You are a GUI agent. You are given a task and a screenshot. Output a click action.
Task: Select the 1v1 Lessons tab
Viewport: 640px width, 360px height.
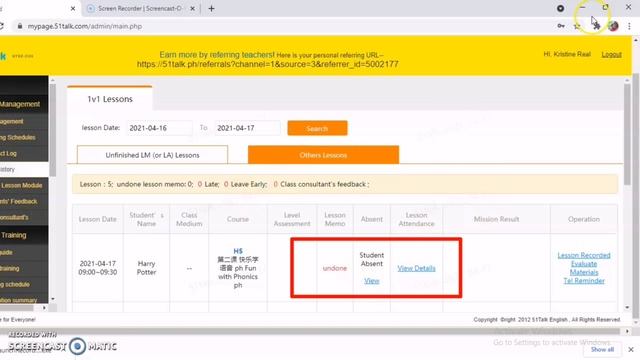pyautogui.click(x=110, y=99)
